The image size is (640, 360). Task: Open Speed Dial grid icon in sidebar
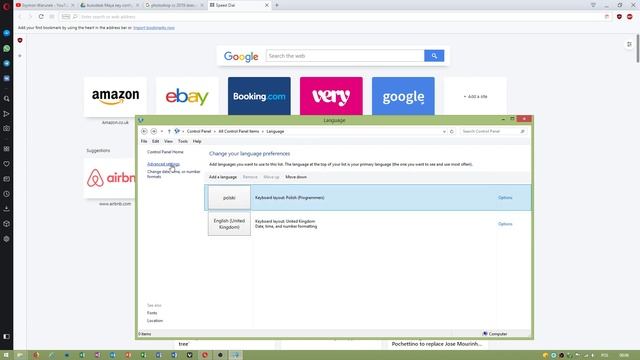7,149
